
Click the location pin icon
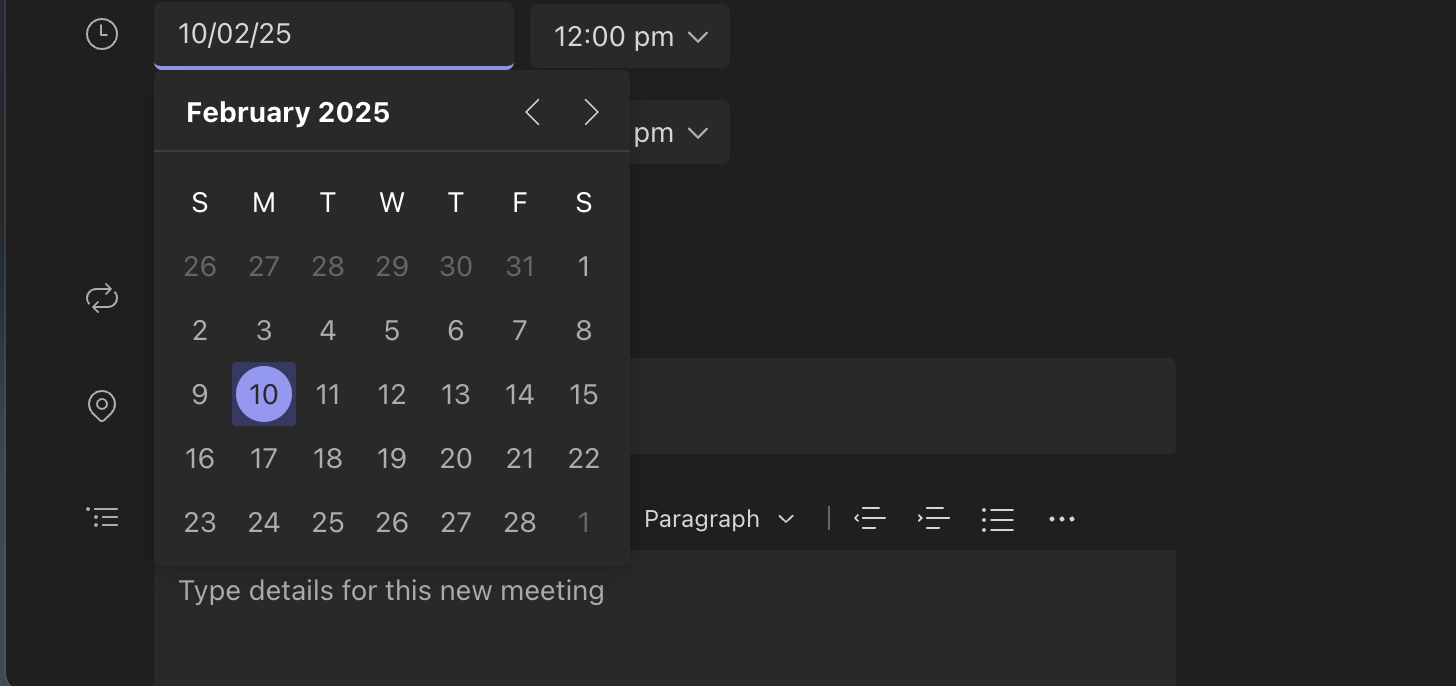tap(101, 406)
